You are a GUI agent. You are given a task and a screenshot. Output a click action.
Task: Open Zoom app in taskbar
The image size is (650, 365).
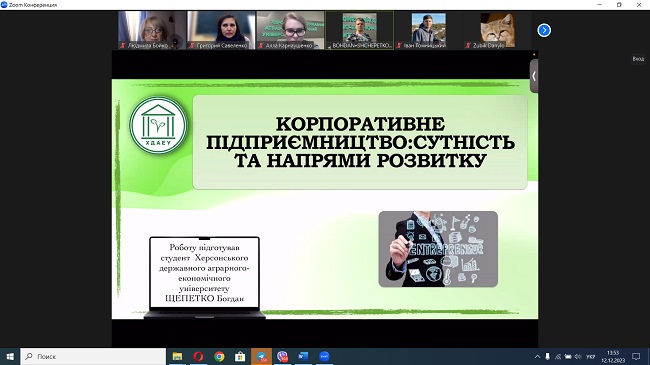click(324, 356)
